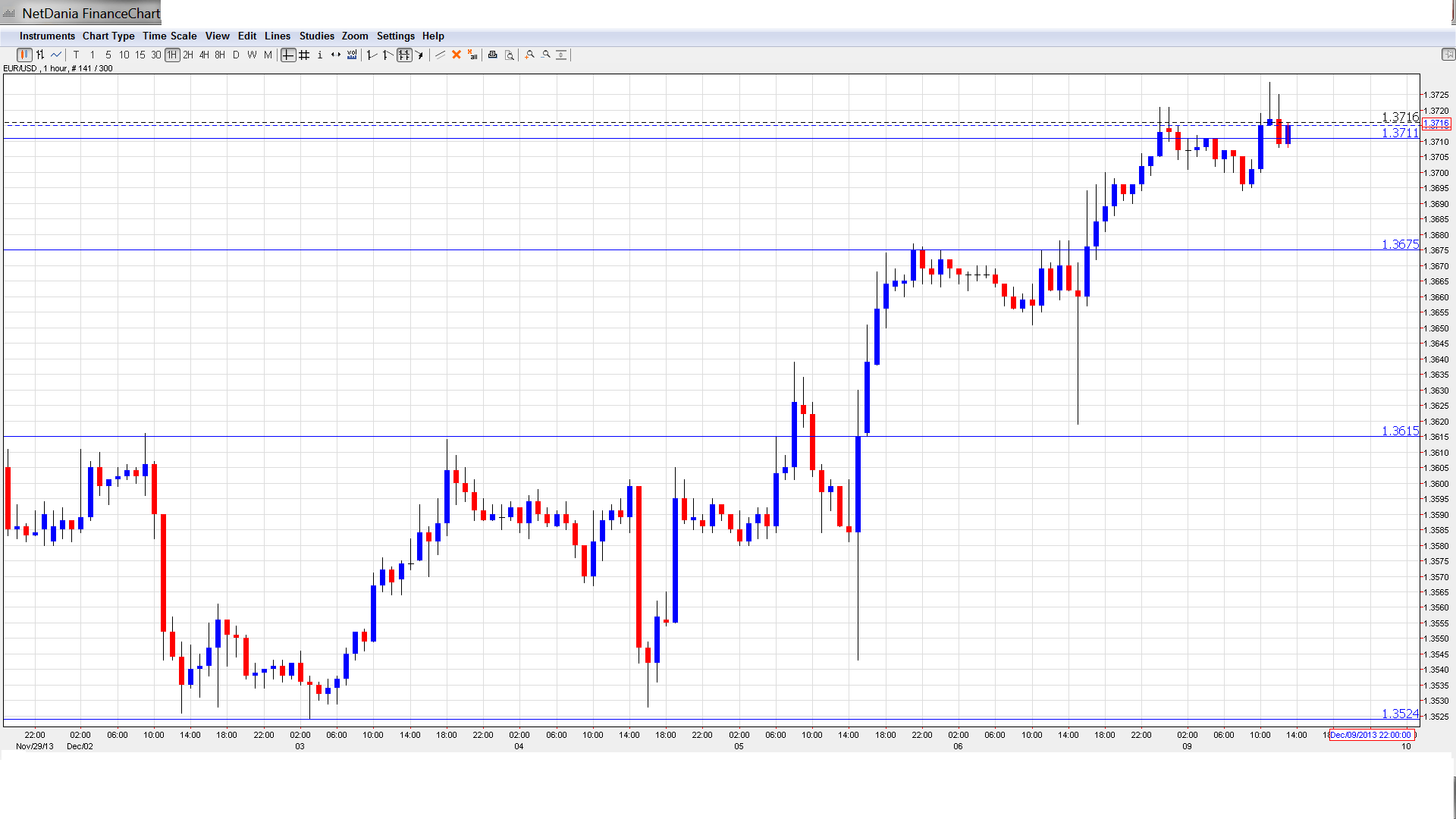1456x819 pixels.
Task: Click the print preview icon
Action: click(510, 55)
